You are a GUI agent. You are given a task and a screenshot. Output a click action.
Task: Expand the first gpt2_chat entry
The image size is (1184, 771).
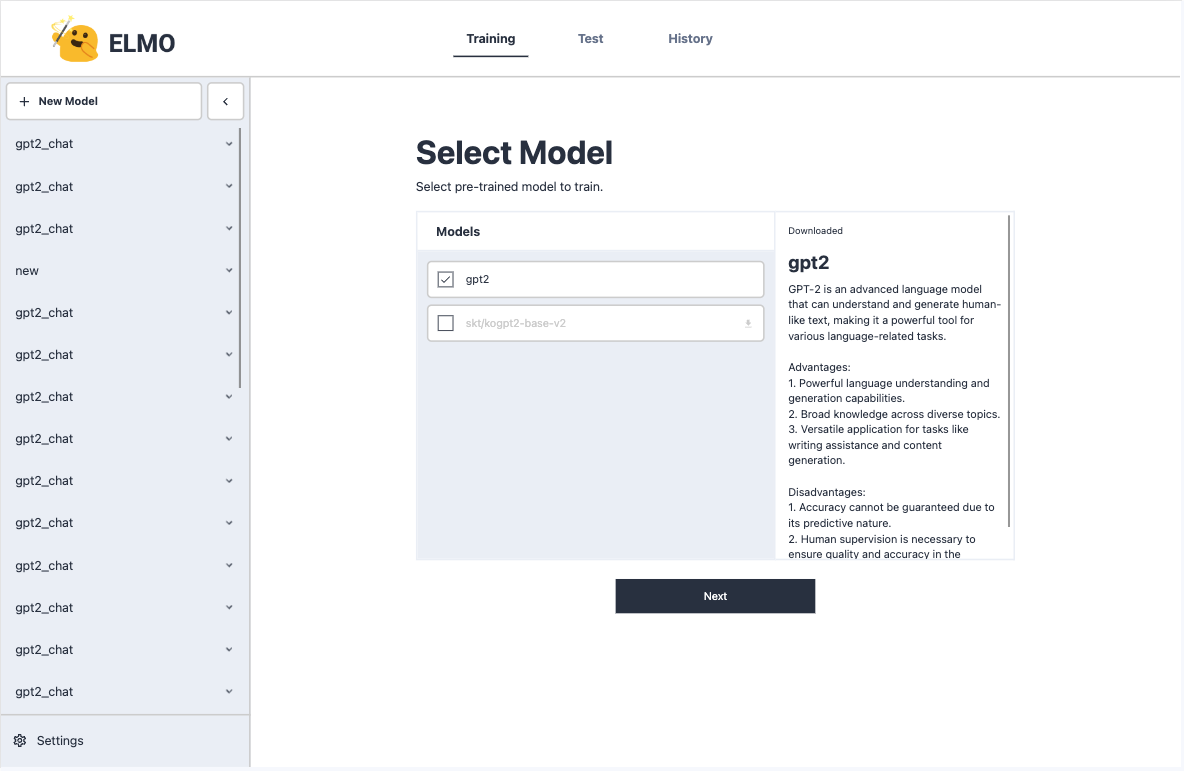coord(229,144)
